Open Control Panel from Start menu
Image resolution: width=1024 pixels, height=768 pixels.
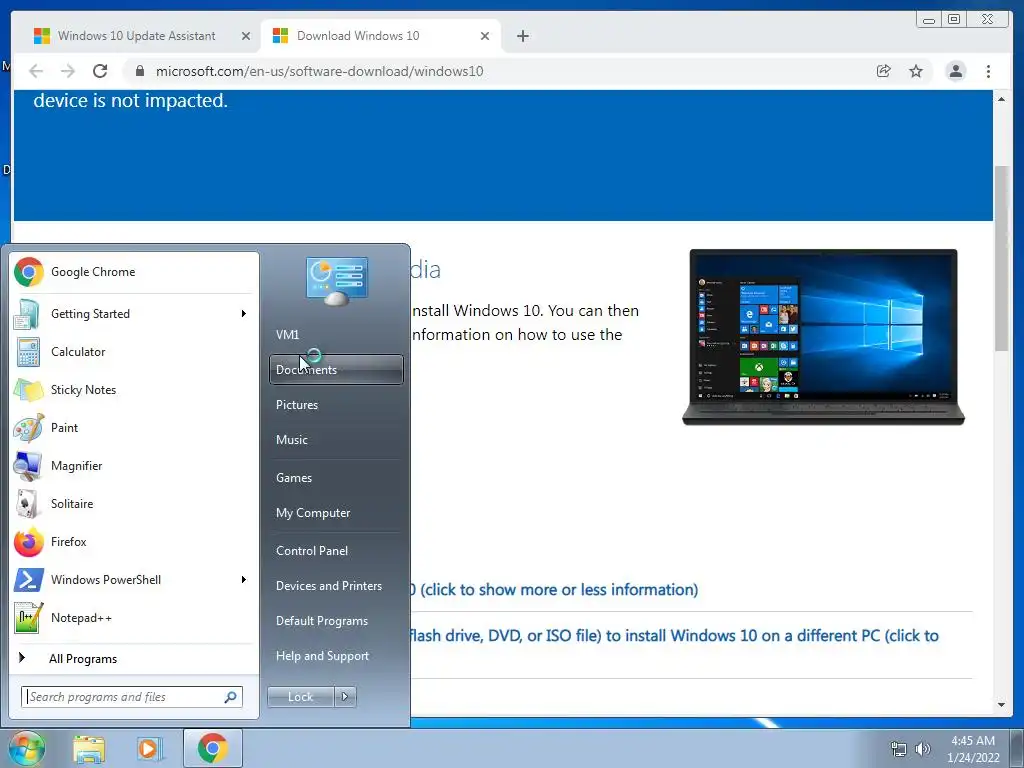(336, 551)
